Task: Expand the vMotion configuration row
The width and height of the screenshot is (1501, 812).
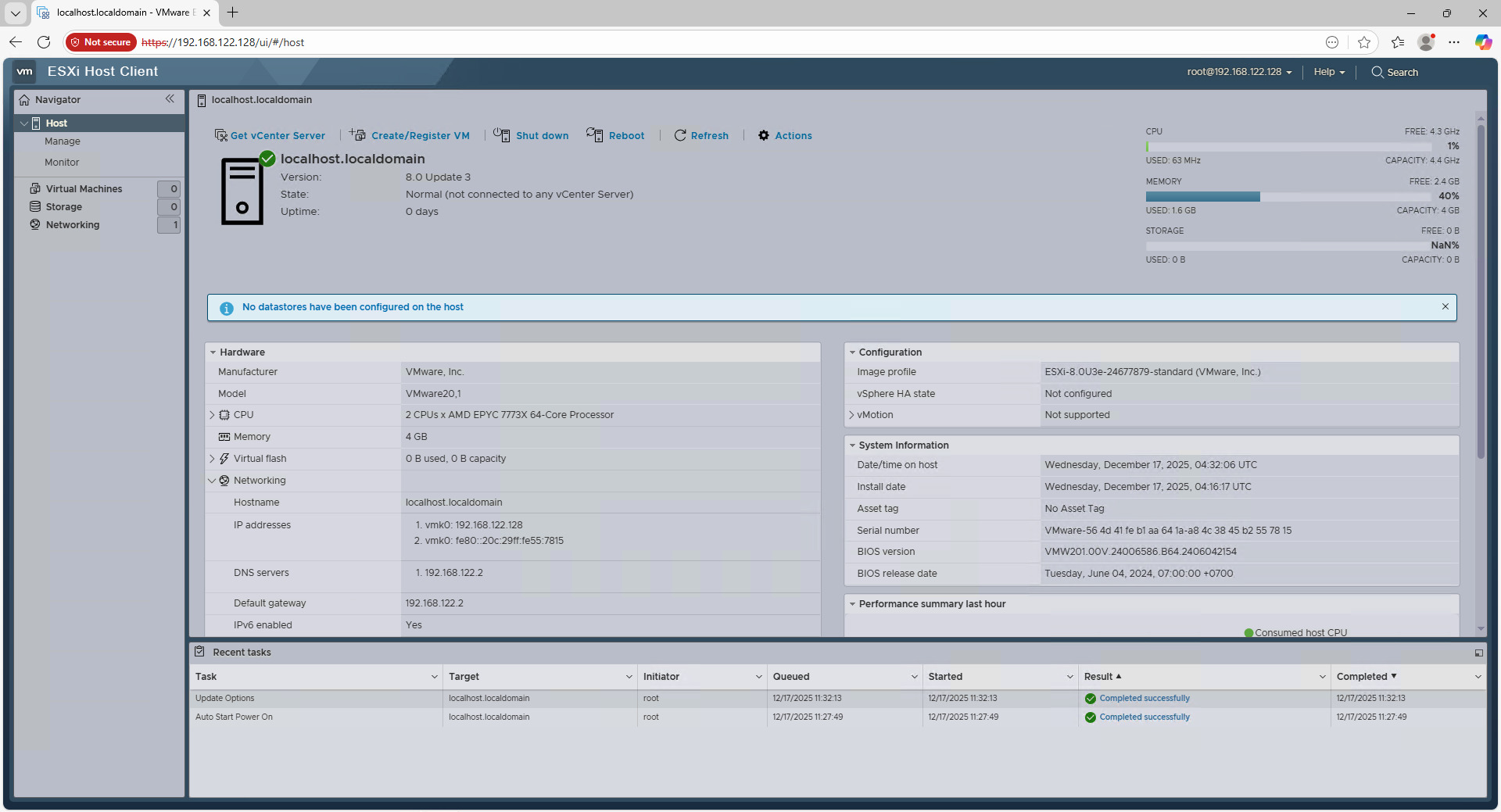Action: click(x=851, y=415)
